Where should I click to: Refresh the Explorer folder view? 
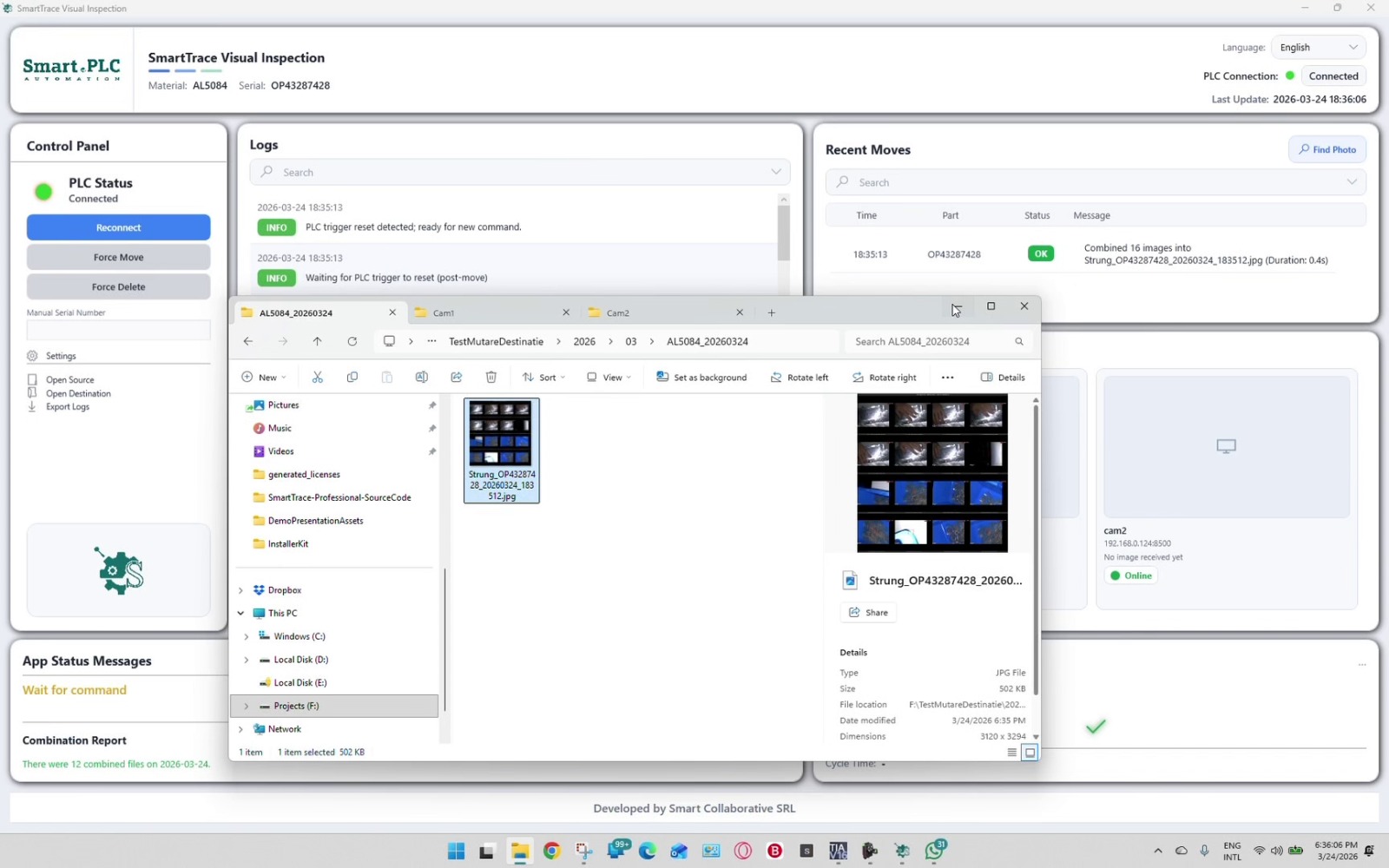pyautogui.click(x=352, y=341)
